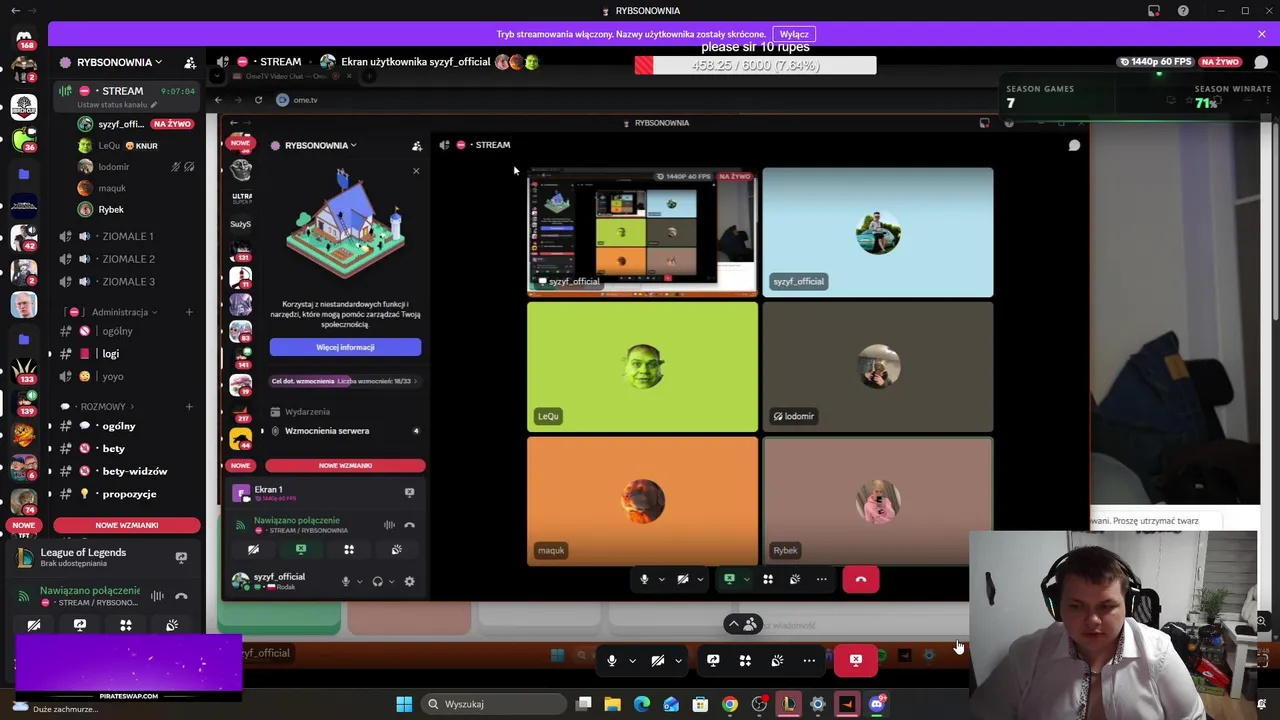Close server promo card in streamed view
1280x720 pixels.
416,171
